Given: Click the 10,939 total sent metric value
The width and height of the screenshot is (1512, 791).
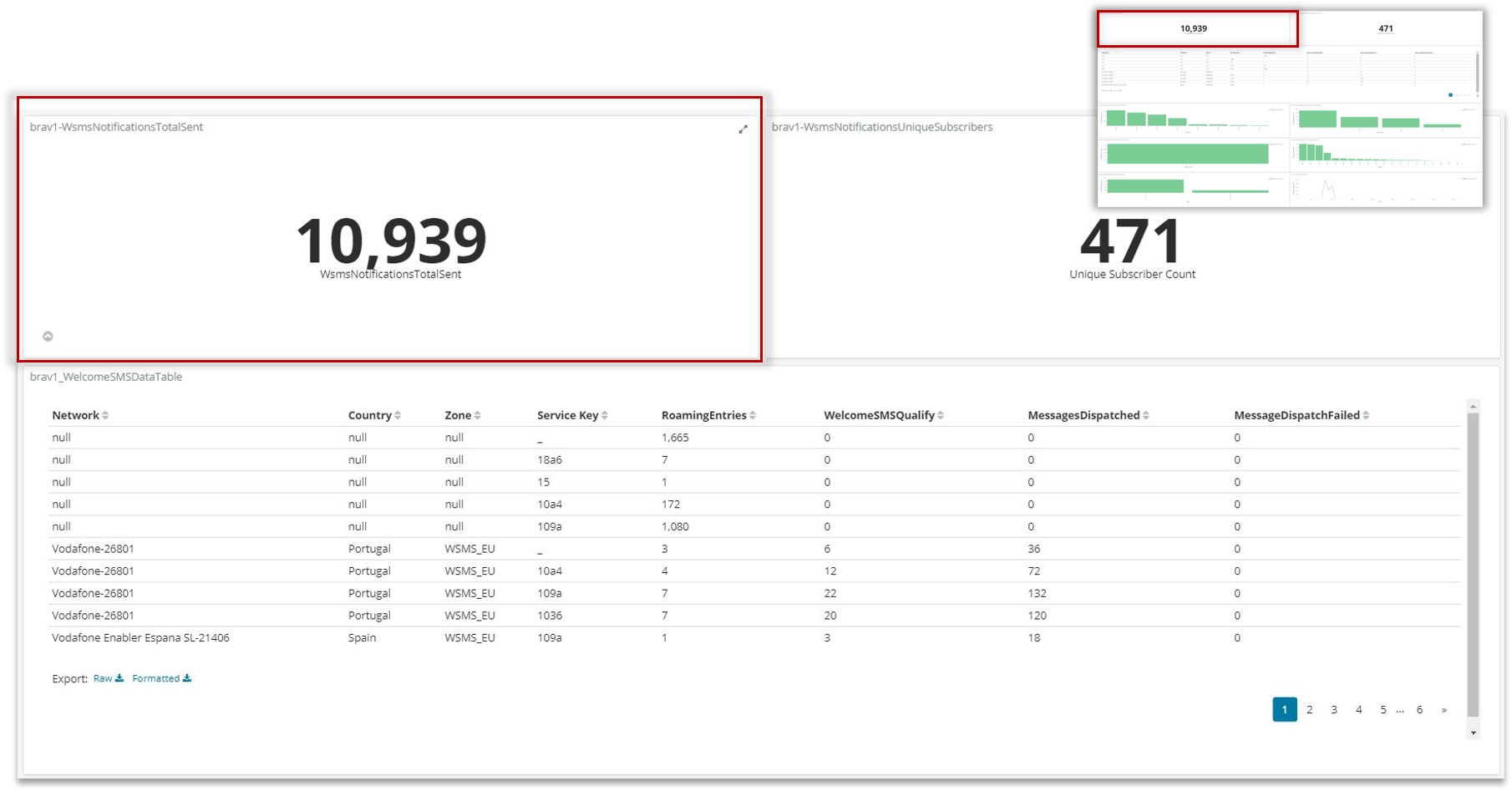Looking at the screenshot, I should point(391,240).
